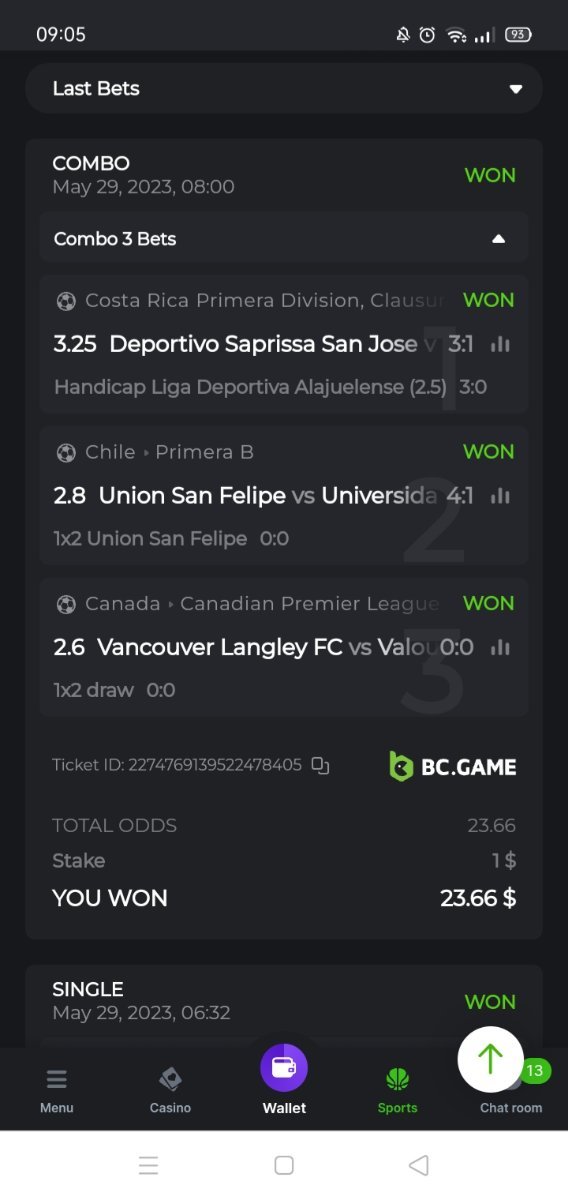Viewport: 568px width, 1200px height.
Task: Select the Deportivo Saprissa San Jose bet row
Action: coord(284,344)
